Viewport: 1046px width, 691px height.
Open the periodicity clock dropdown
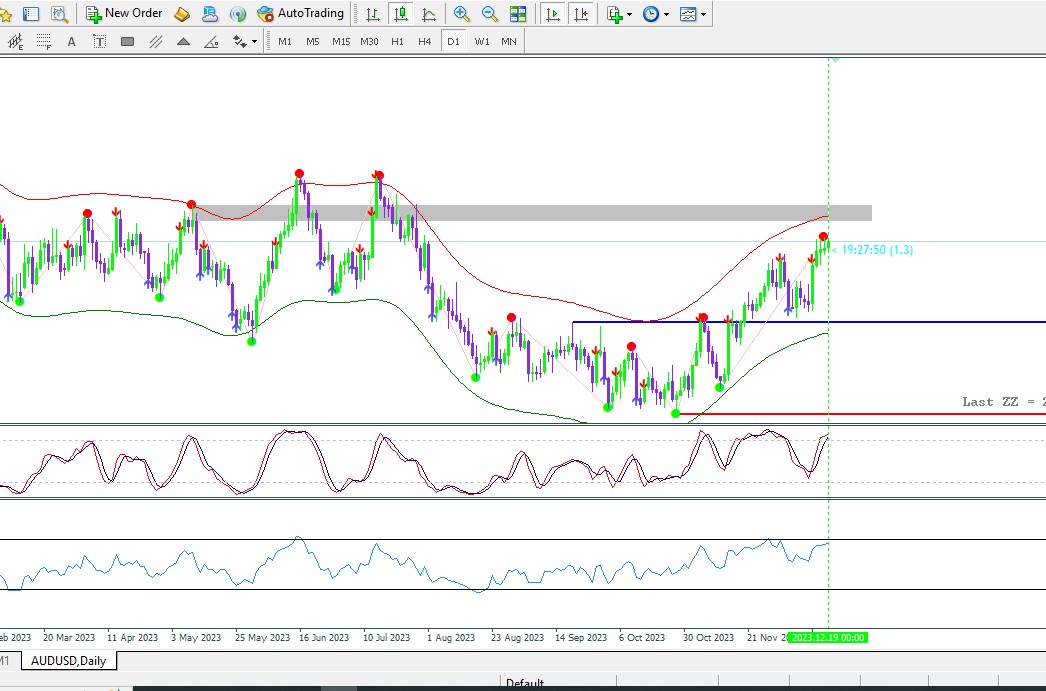(655, 14)
